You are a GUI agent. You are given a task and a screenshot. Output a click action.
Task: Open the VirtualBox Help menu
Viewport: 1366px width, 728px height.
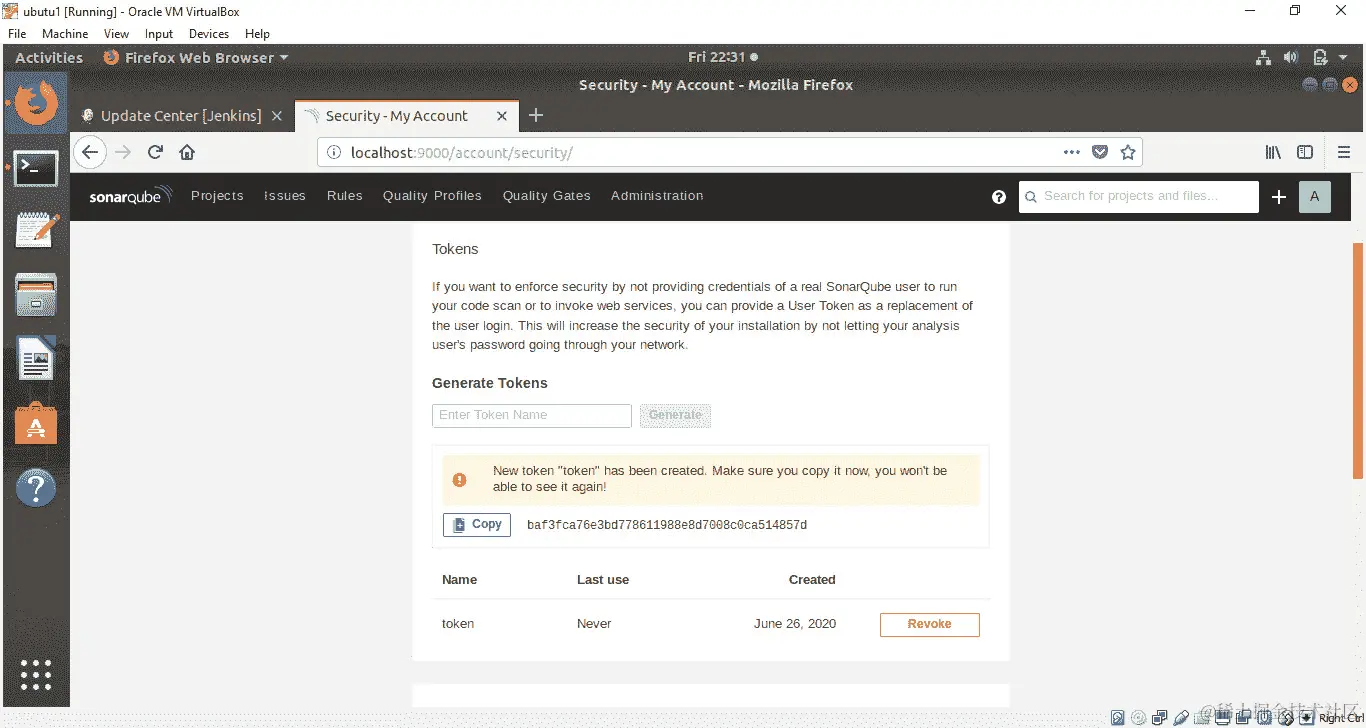(257, 33)
